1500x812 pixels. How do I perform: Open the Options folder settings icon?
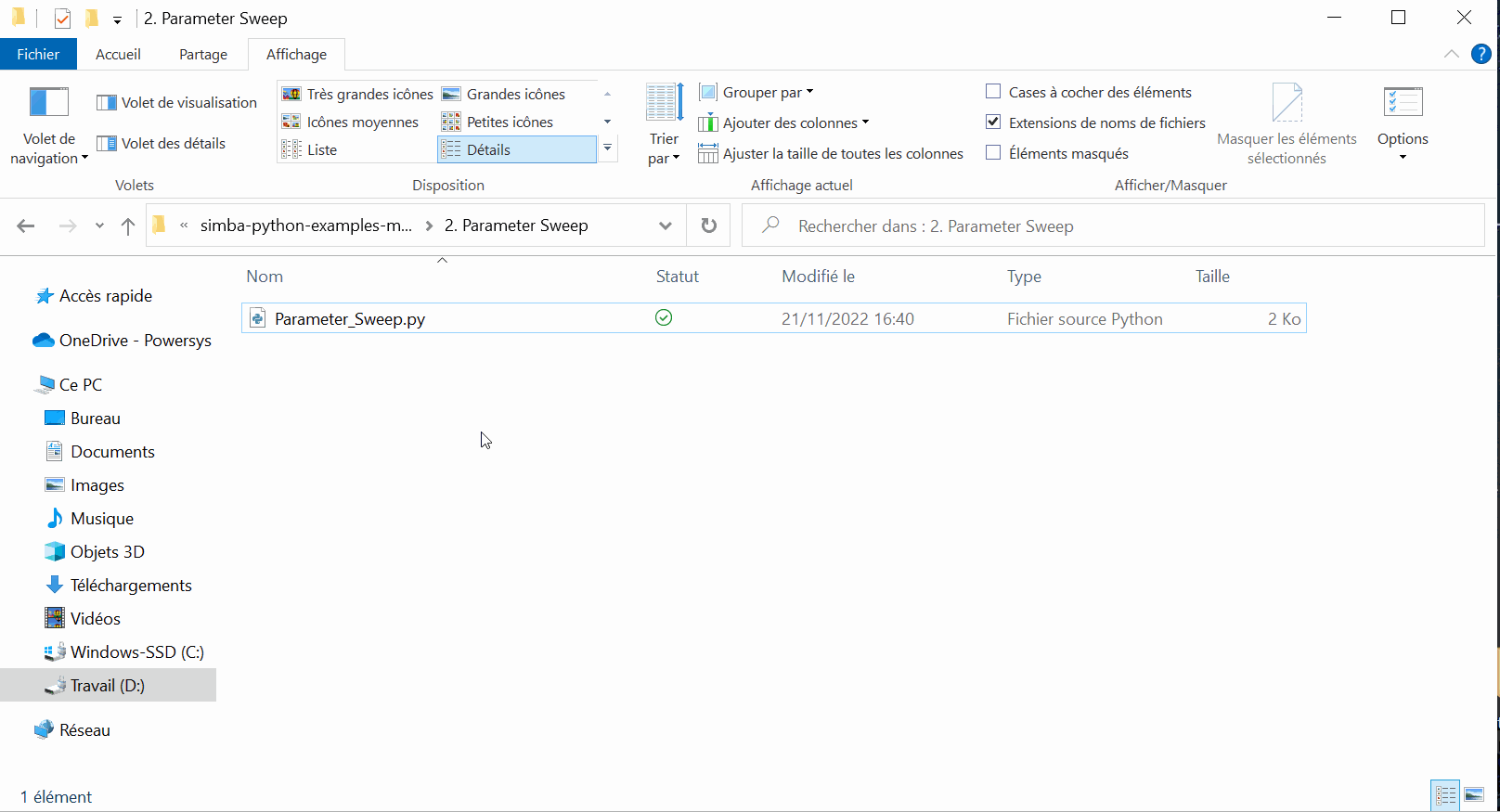pyautogui.click(x=1403, y=102)
